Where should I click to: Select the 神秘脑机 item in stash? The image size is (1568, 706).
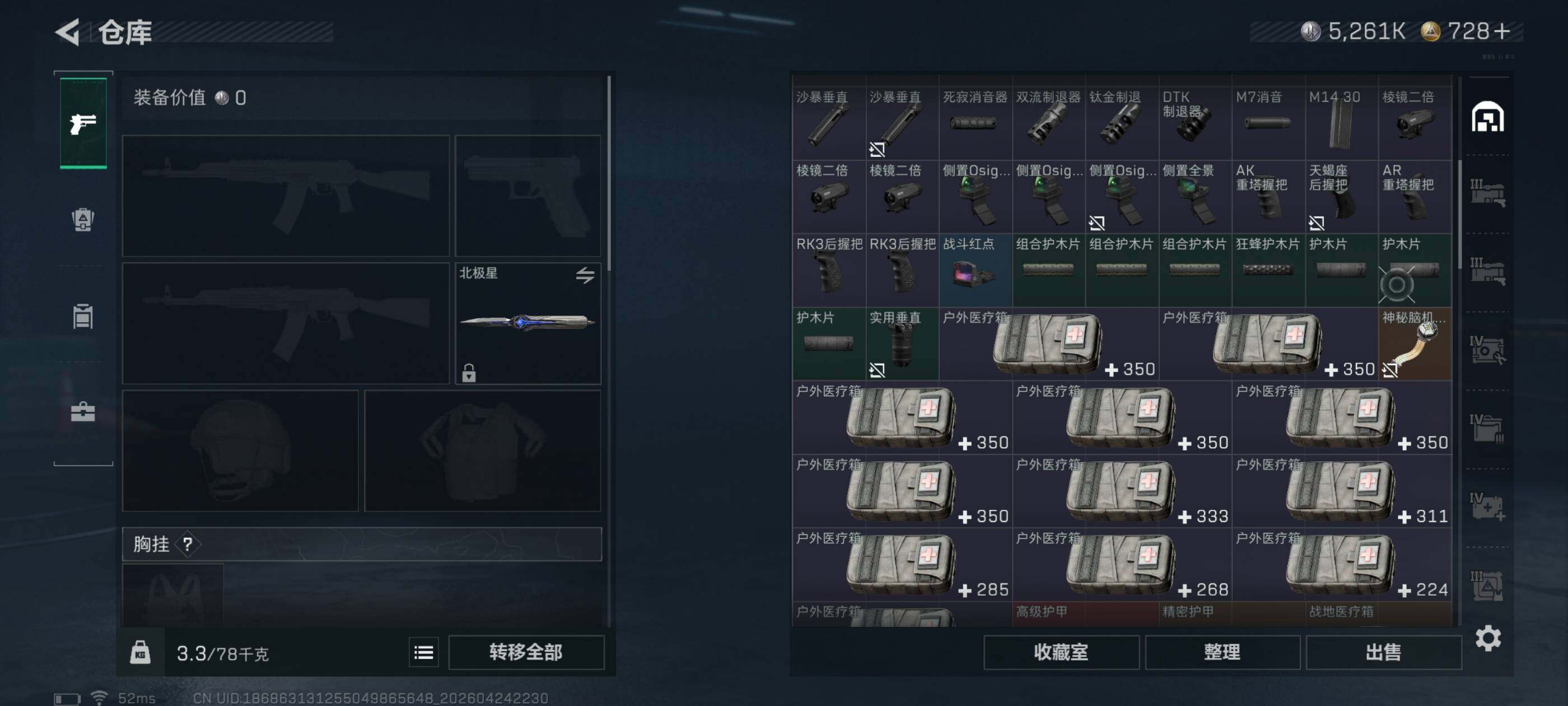pos(1415,343)
